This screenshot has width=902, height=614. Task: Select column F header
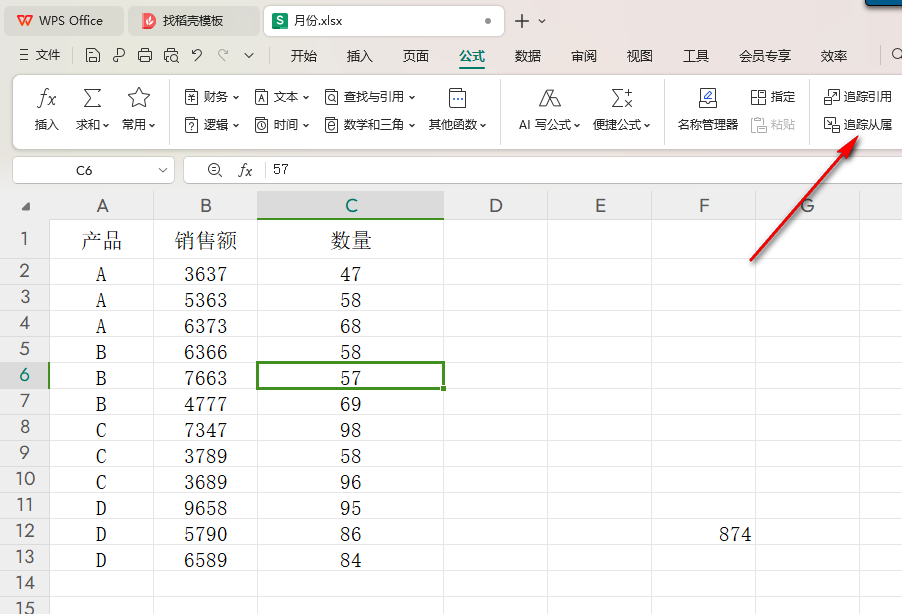click(x=704, y=205)
